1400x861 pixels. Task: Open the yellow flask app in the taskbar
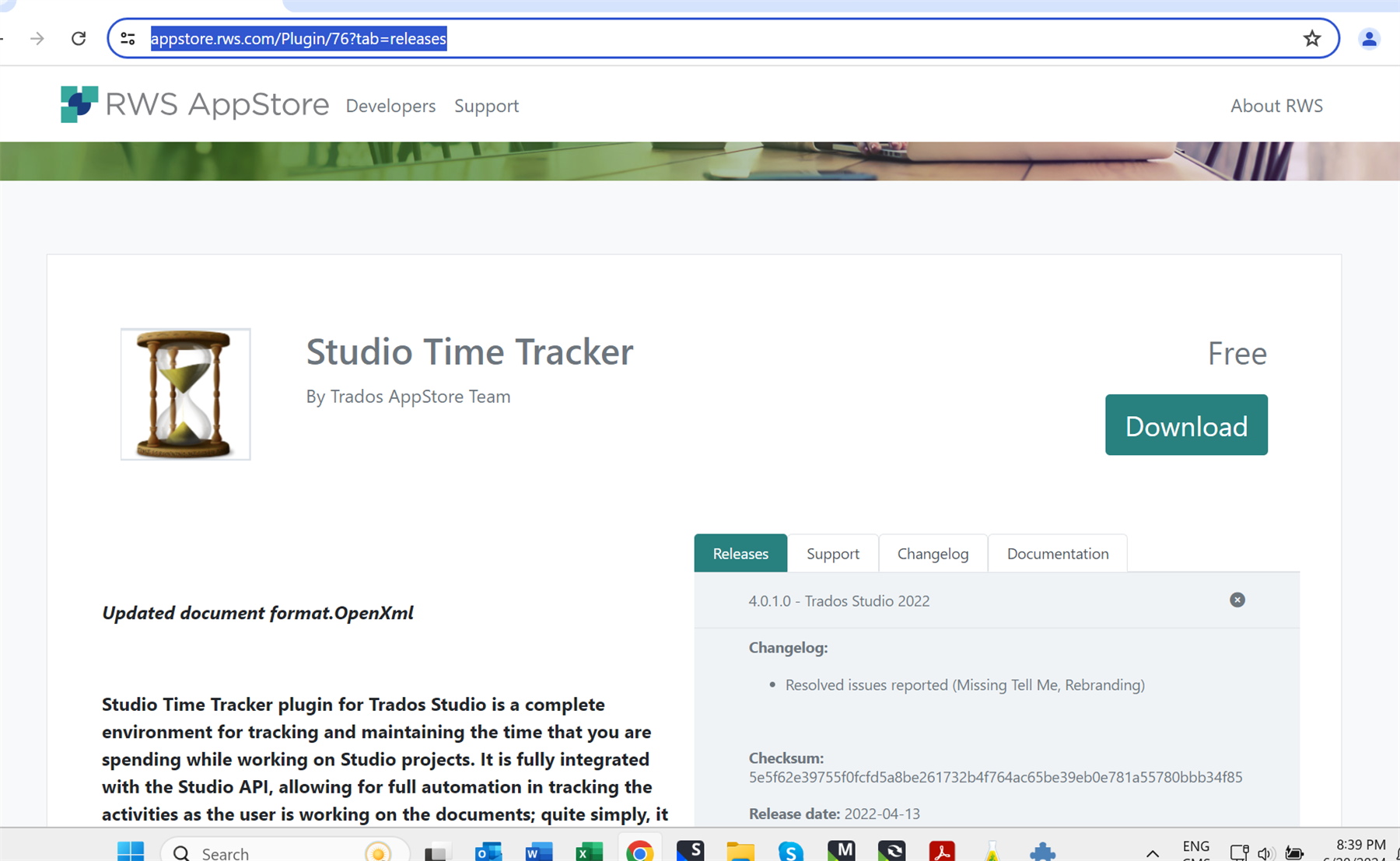(992, 852)
